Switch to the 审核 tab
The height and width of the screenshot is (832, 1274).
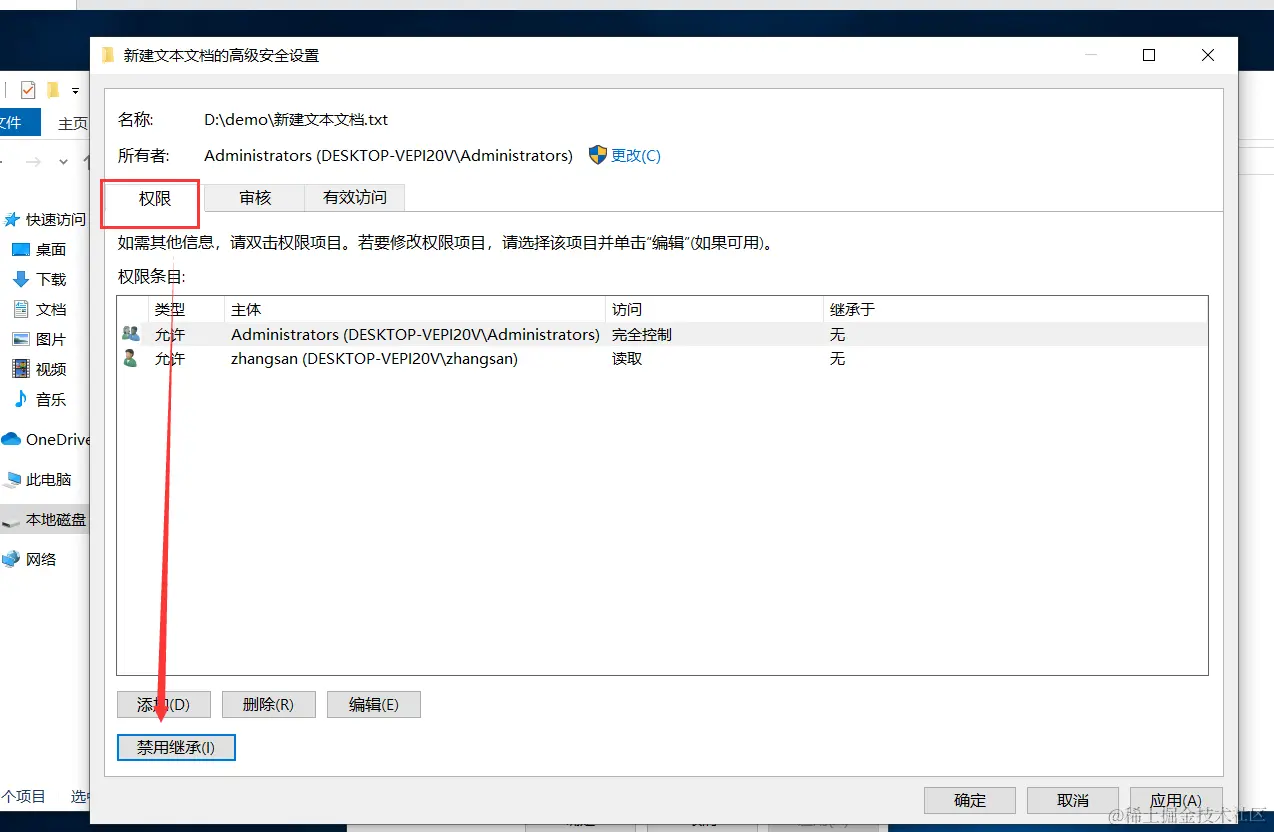[254, 197]
